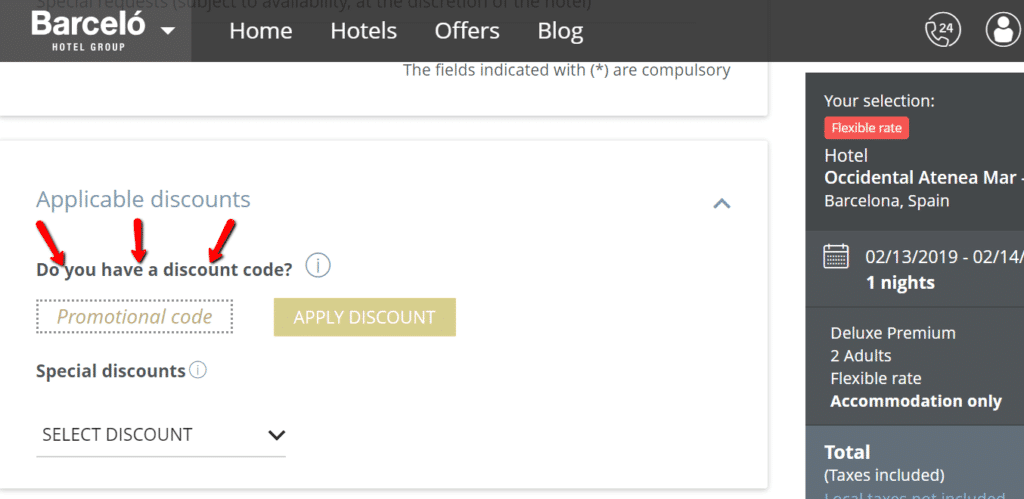Click the Applicable discounts heading
The image size is (1024, 499).
143,199
